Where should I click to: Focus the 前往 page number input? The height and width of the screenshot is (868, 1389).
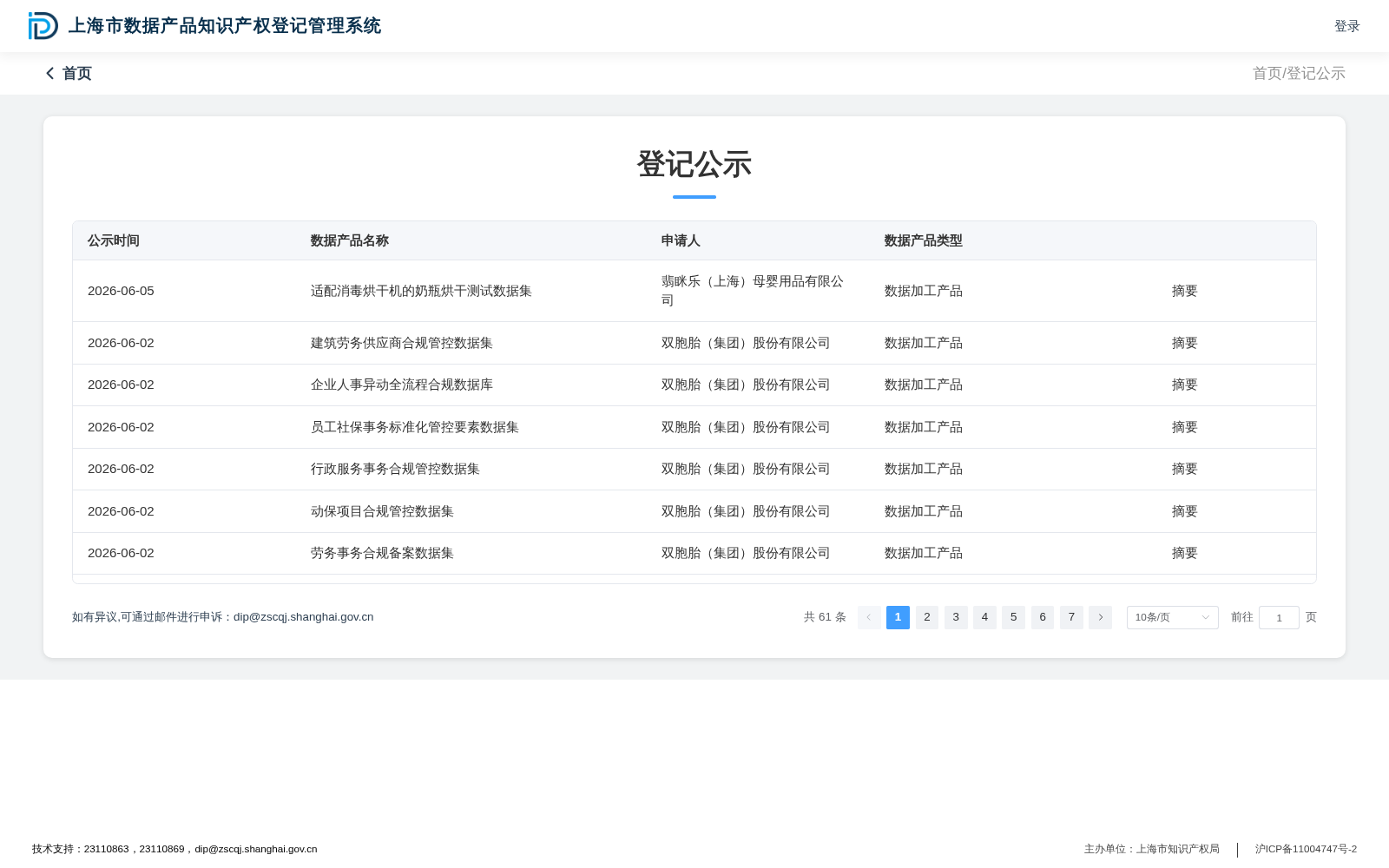pos(1279,617)
